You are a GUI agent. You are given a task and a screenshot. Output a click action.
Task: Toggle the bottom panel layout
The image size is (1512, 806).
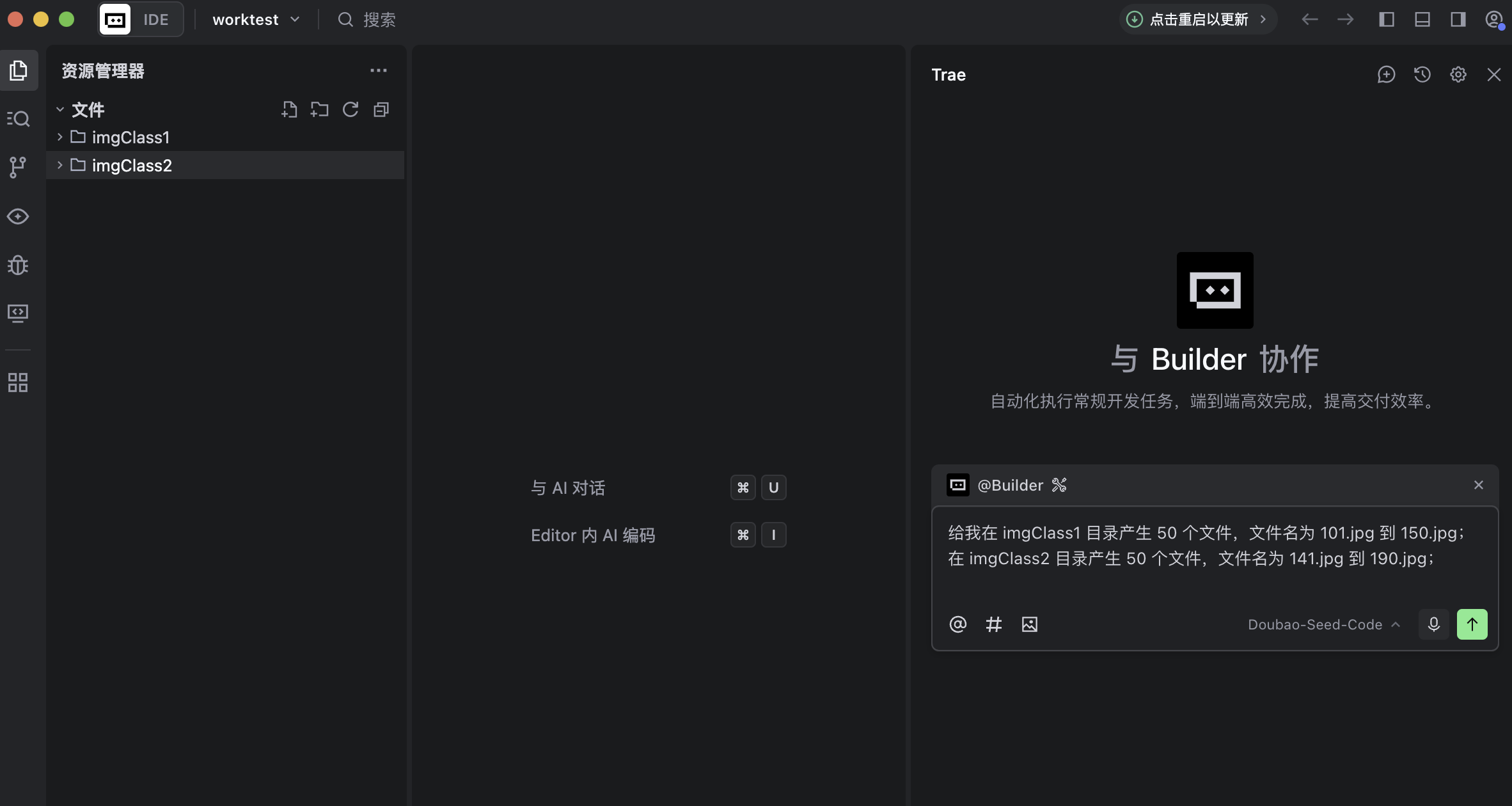coord(1422,20)
